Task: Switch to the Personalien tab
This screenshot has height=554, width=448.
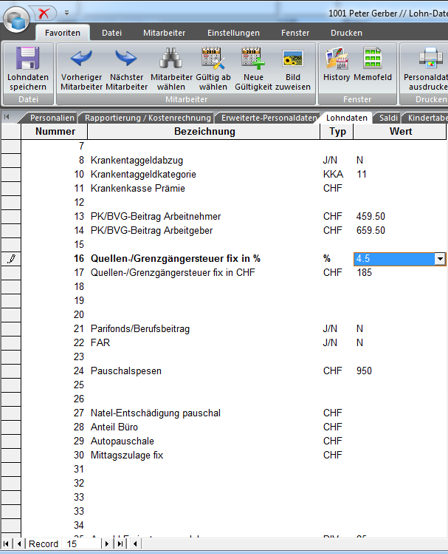Action: [52, 118]
